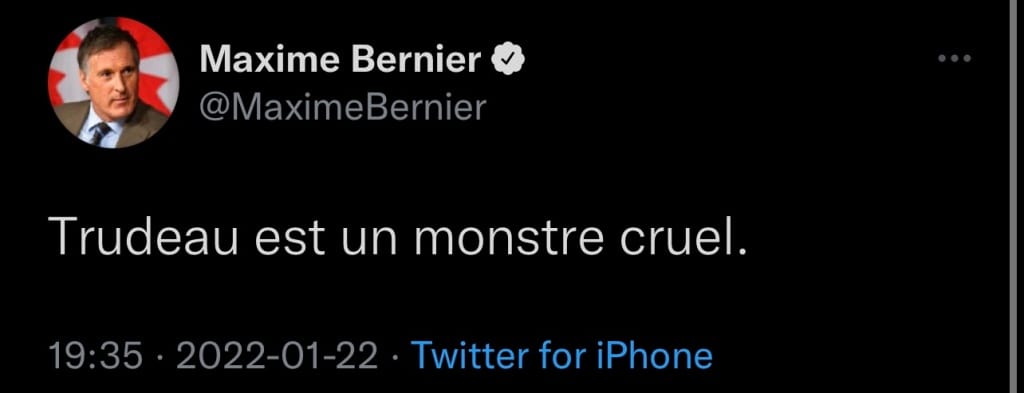This screenshot has width=1024, height=393.
Task: Open the Maxime Bernier display name
Action: 341,61
